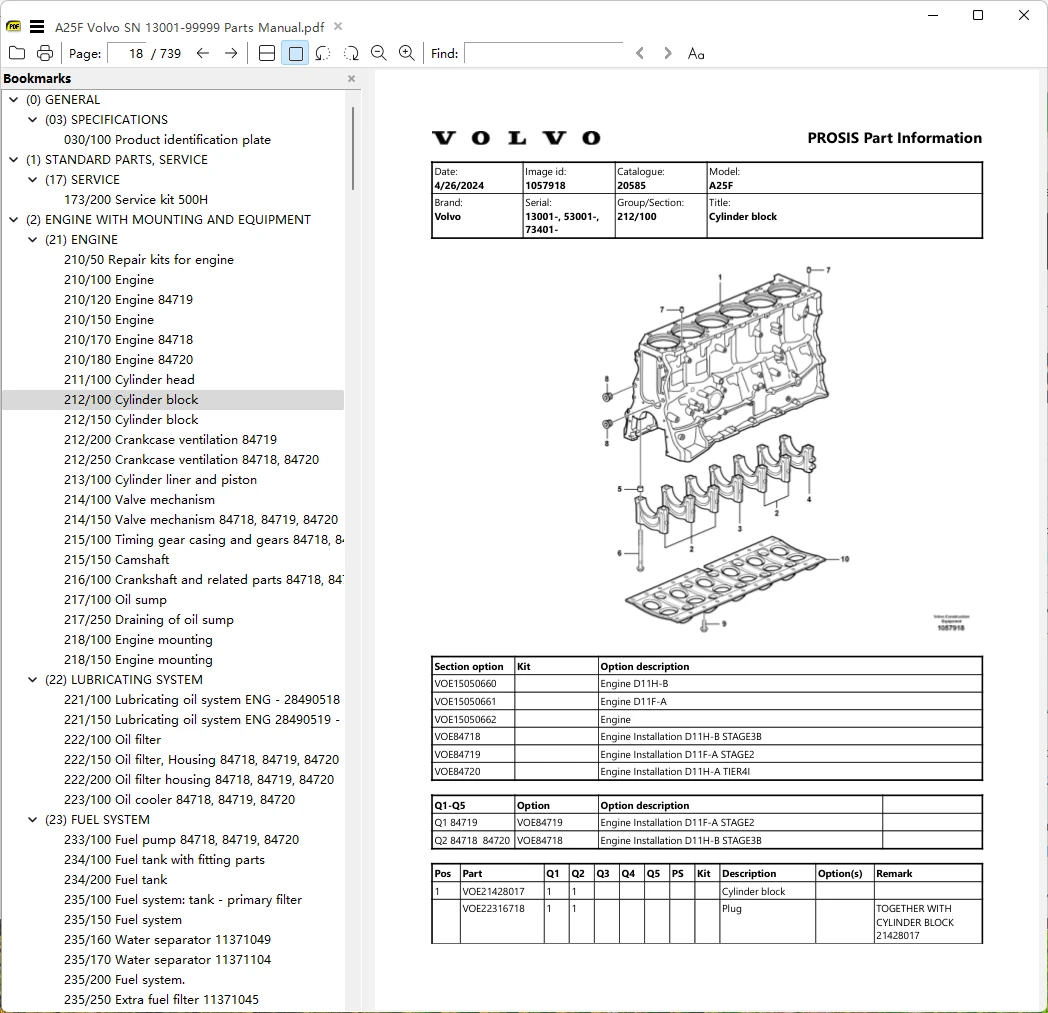
Task: Rotate page clockwise icon
Action: coord(351,53)
